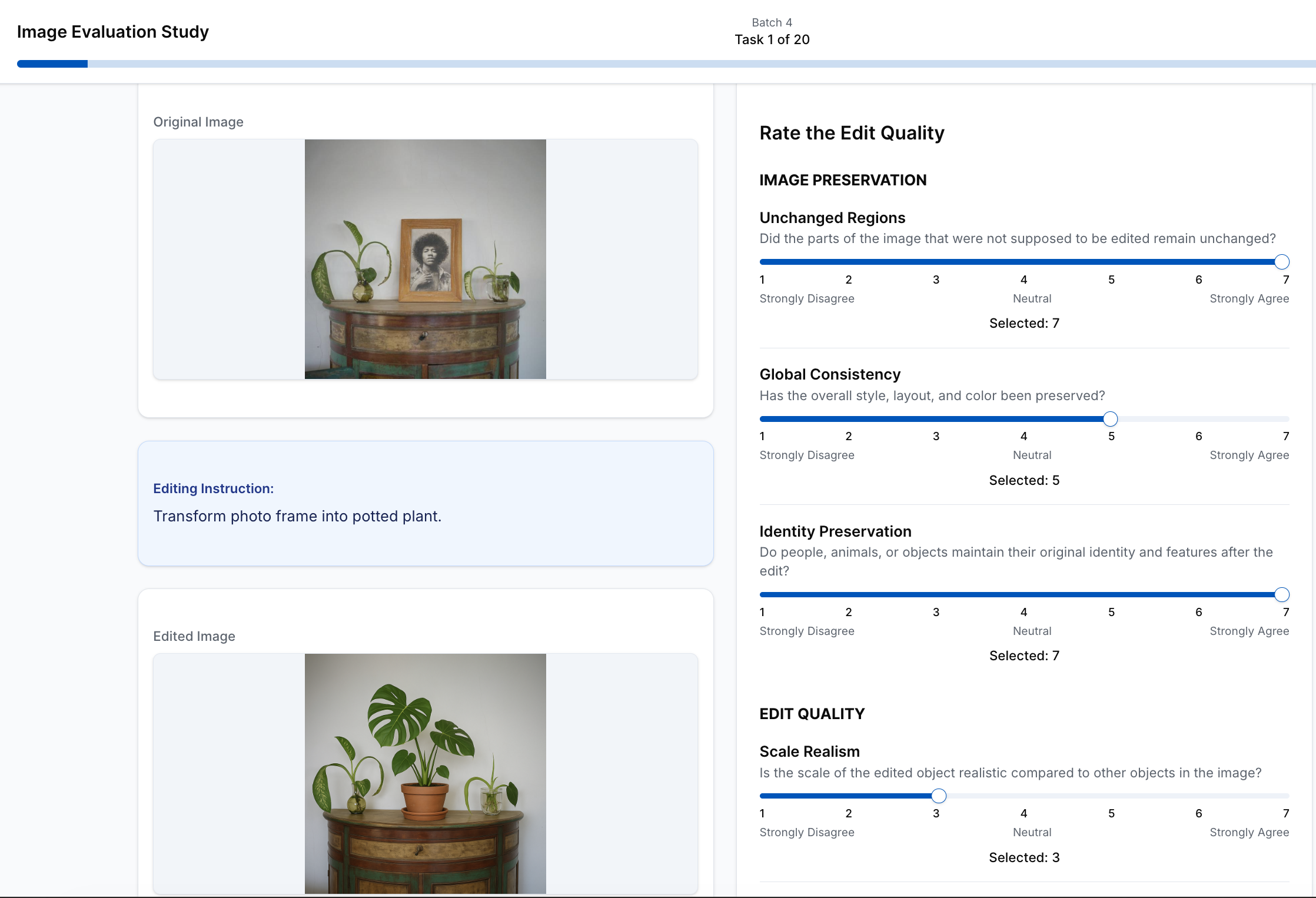Set Unchanged Regions slider to 4
Screen dimensions: 1316x898
point(1024,262)
